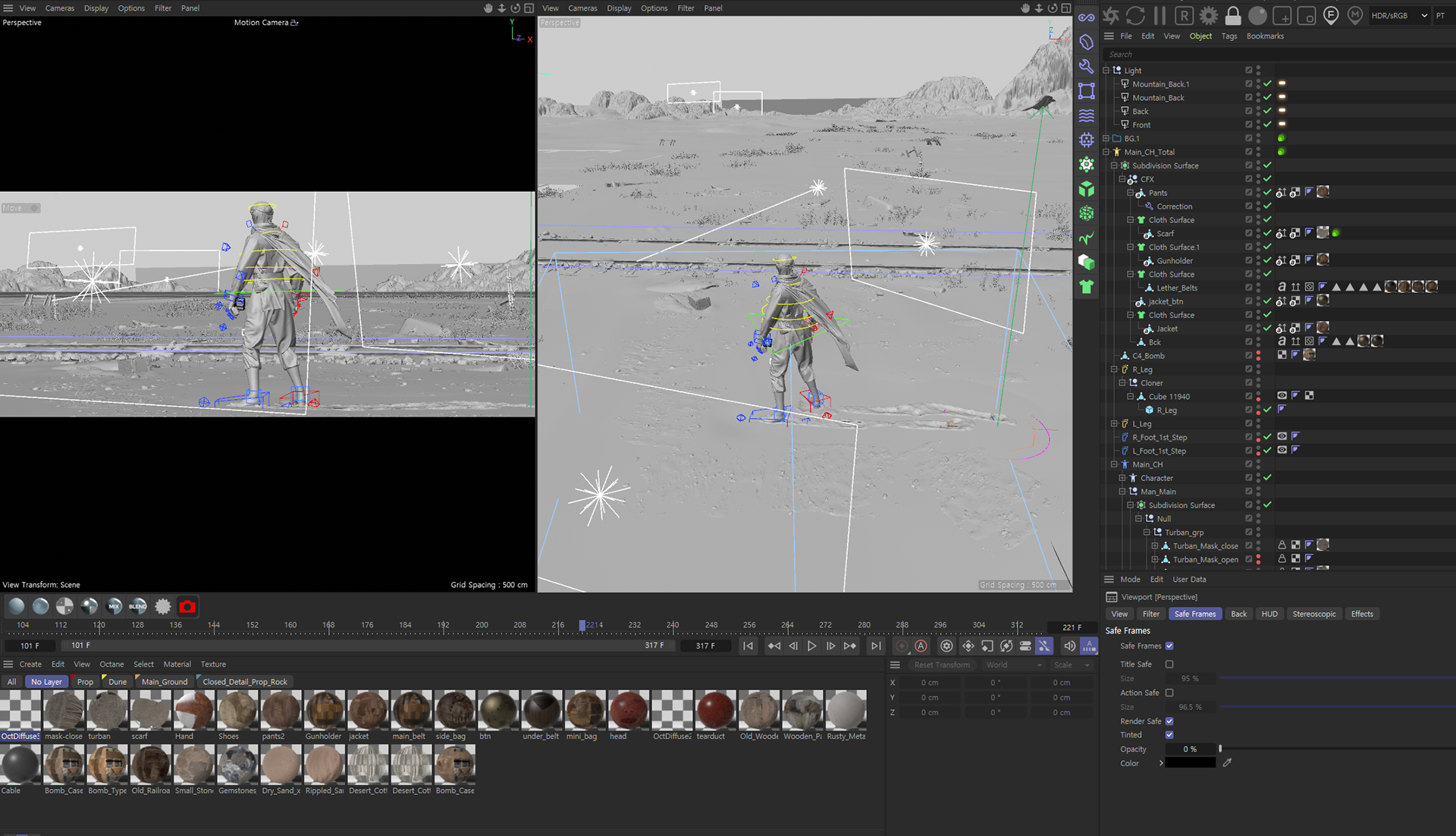This screenshot has width=1456, height=836.
Task: Select the Main_Ground layer filter
Action: (164, 682)
